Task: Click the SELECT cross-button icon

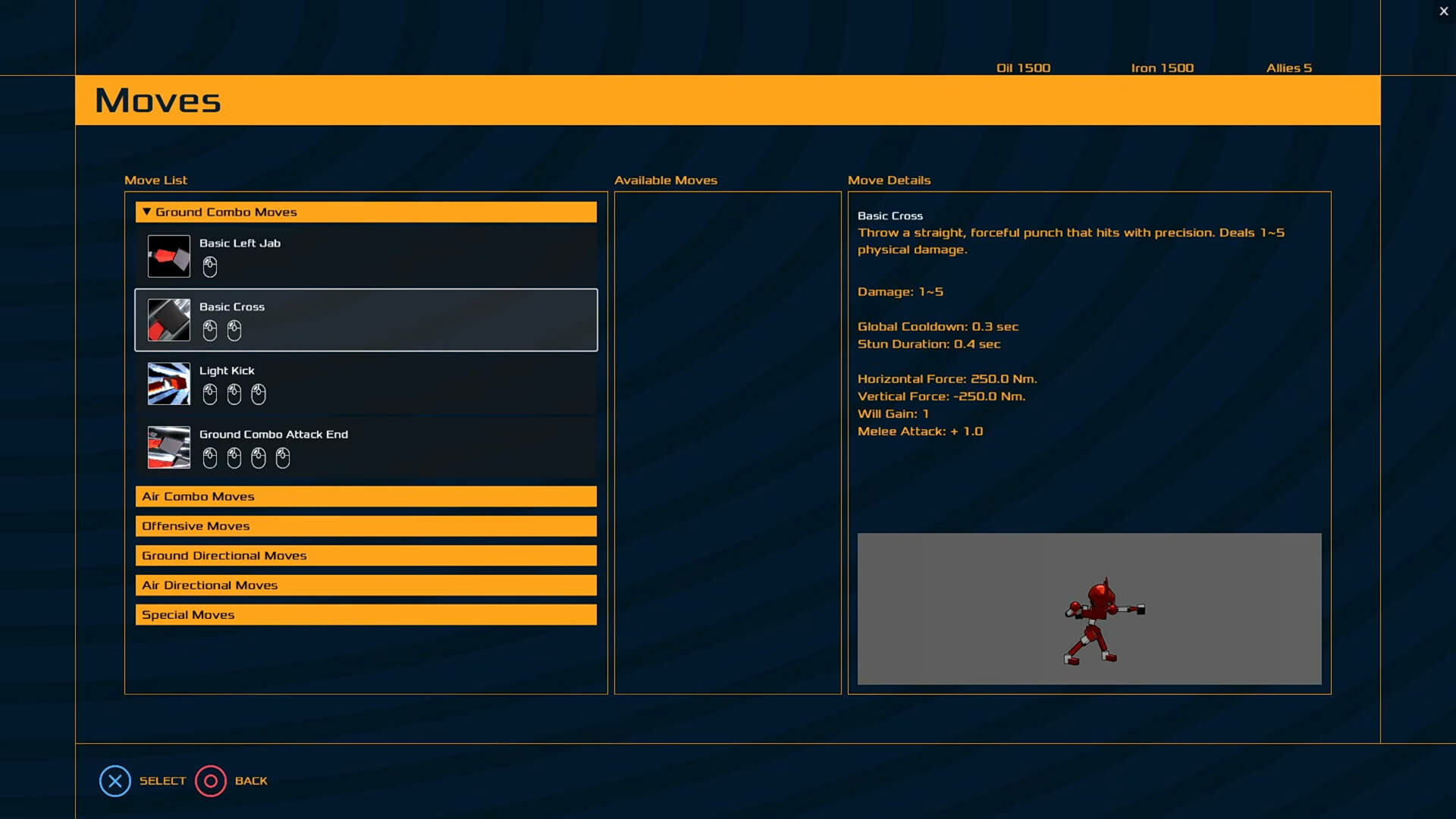Action: pos(115,780)
